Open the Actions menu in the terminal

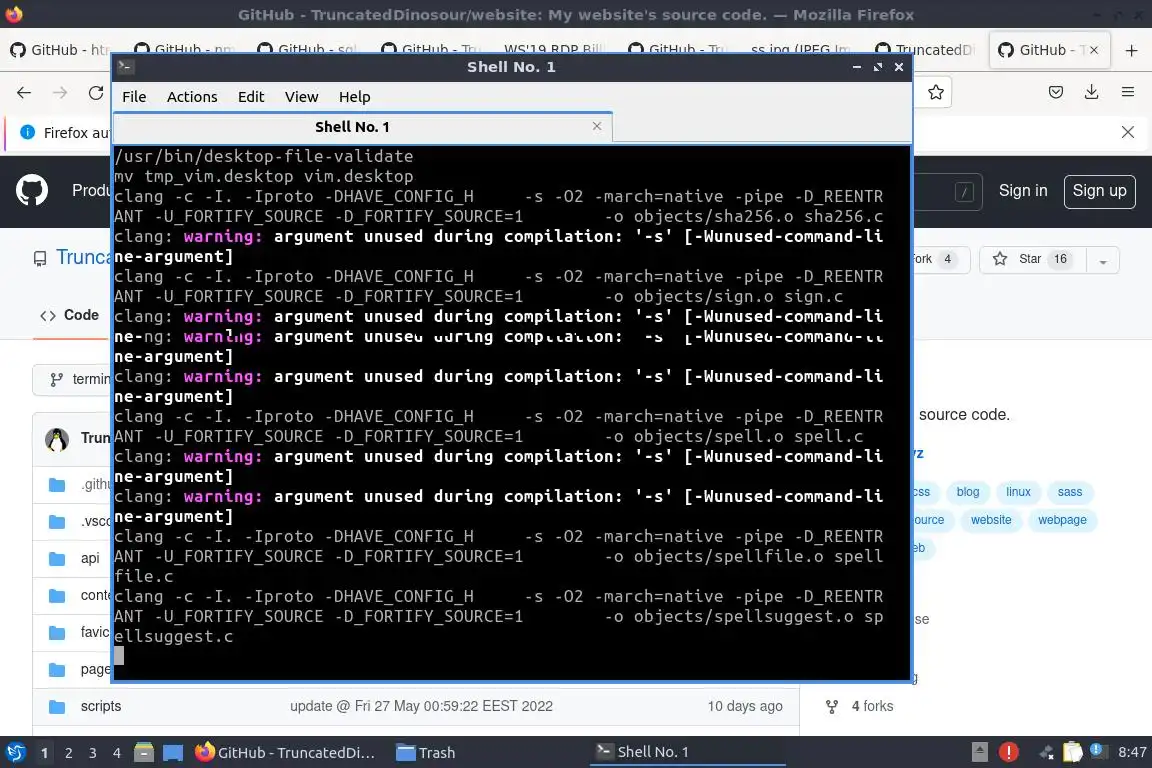pyautogui.click(x=192, y=97)
